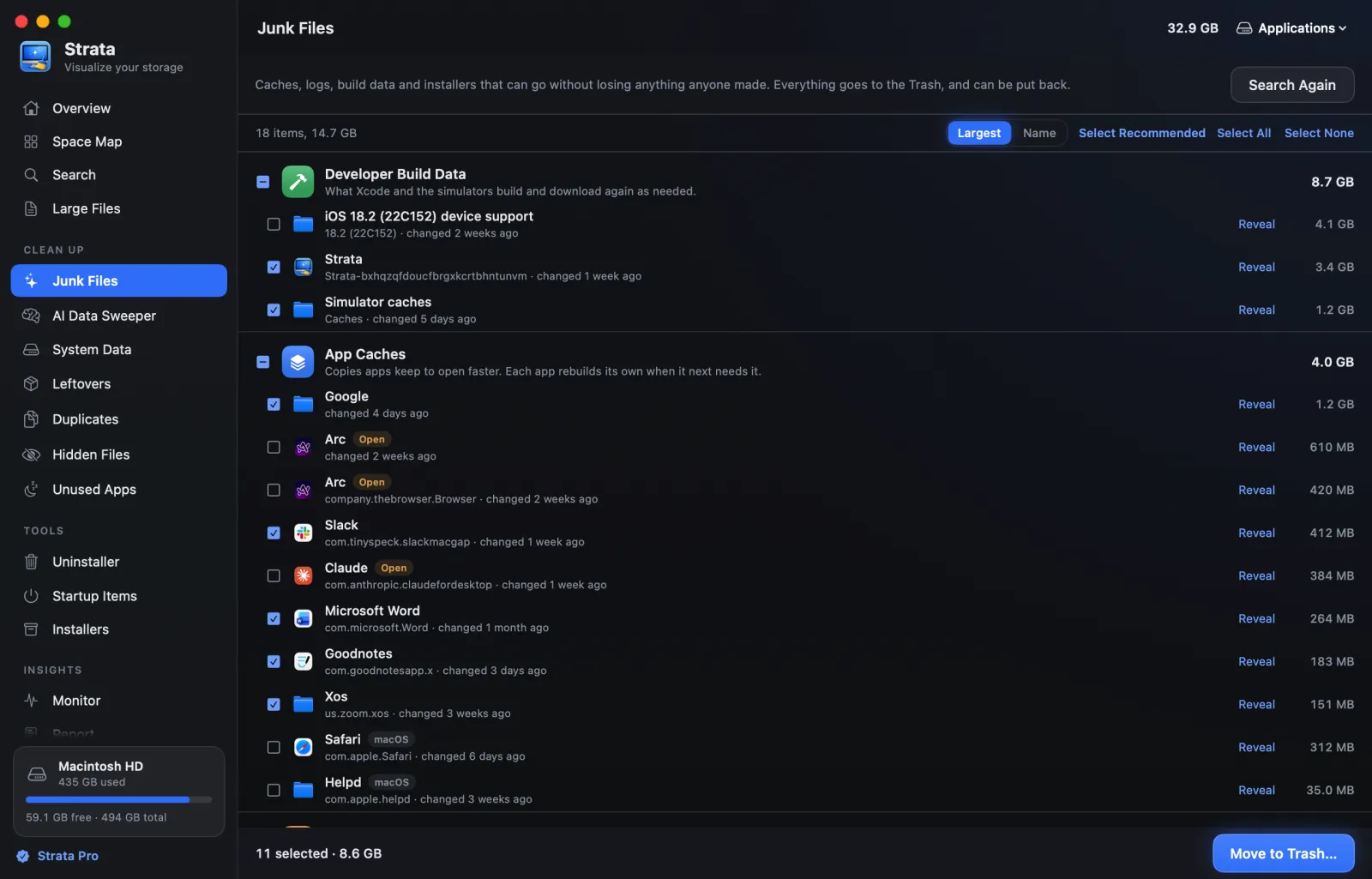Click the Safari compass icon
Viewport: 1372px width, 879px height.
point(304,748)
